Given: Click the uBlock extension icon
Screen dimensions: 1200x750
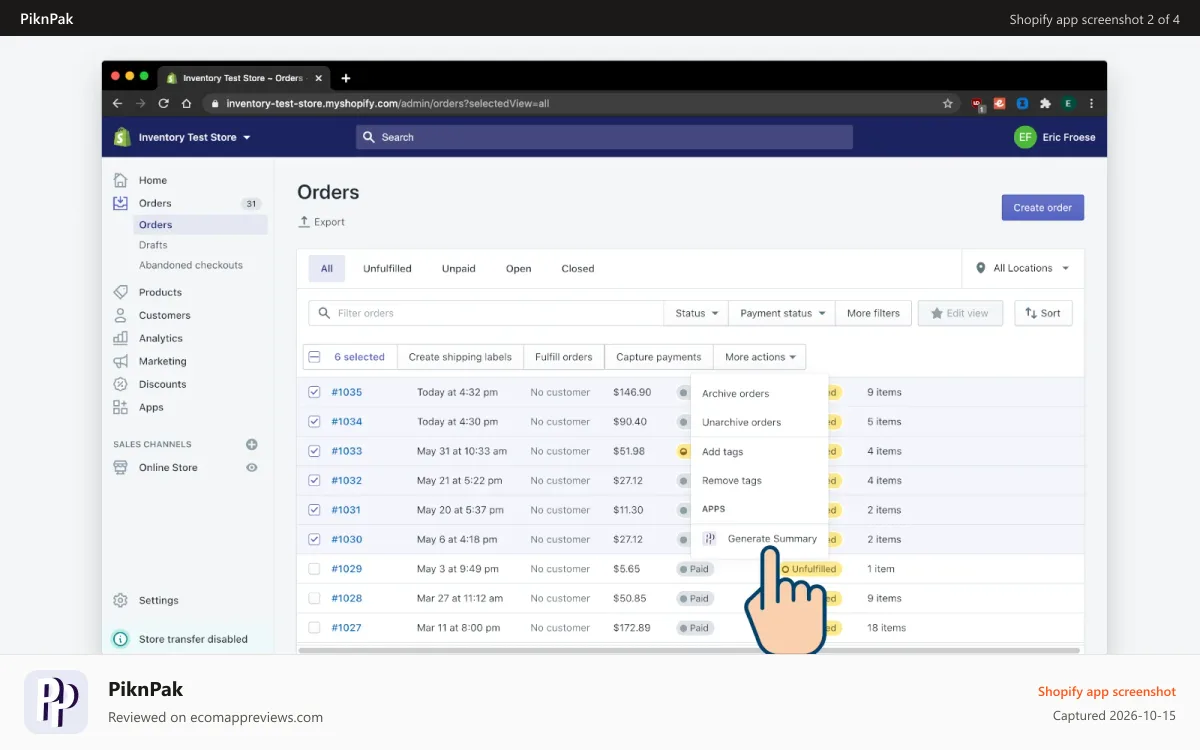Looking at the screenshot, I should tap(977, 103).
